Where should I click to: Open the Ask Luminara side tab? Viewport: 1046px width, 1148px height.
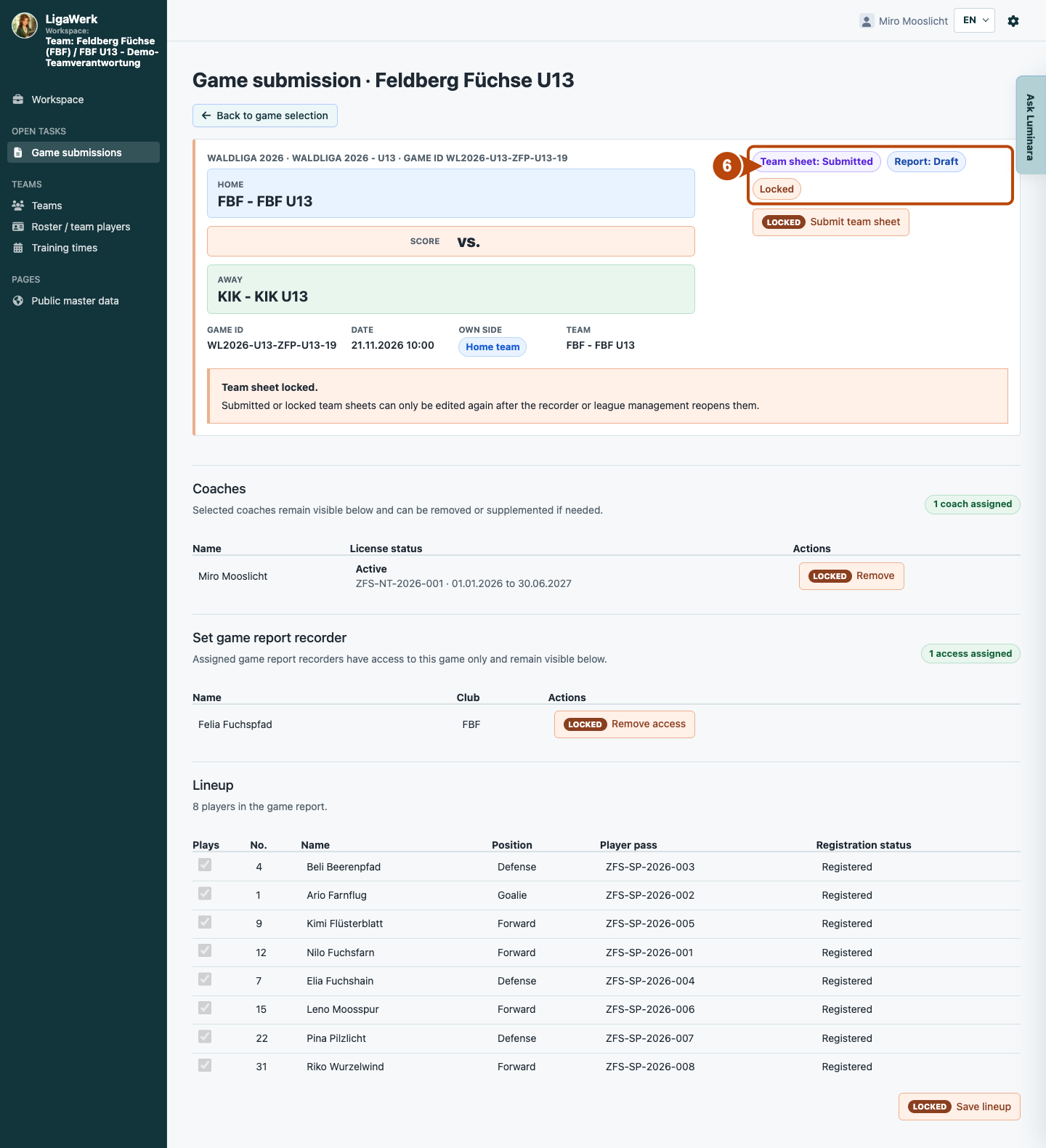point(1031,125)
